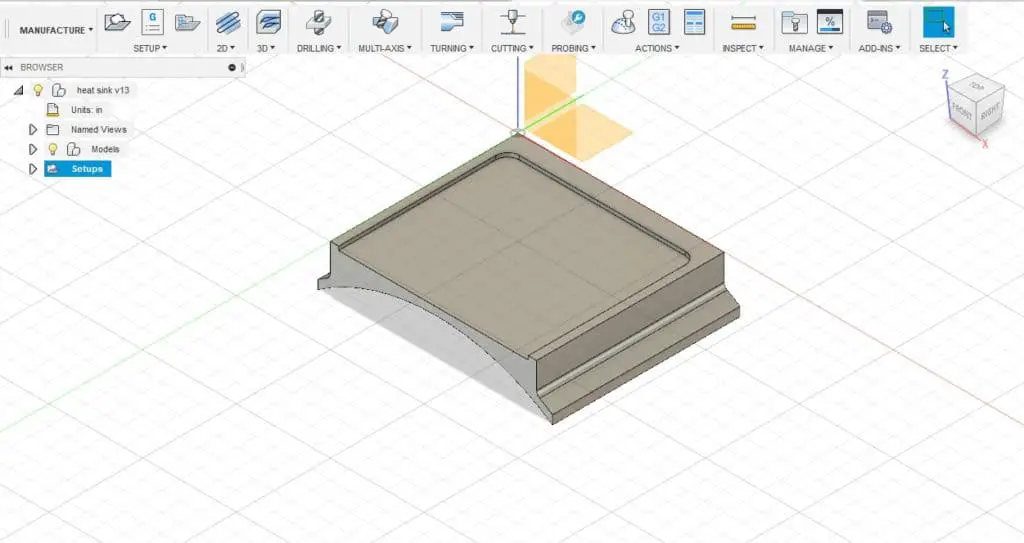Click the Simulate icon in Actions
This screenshot has width=1024, height=543.
(624, 22)
